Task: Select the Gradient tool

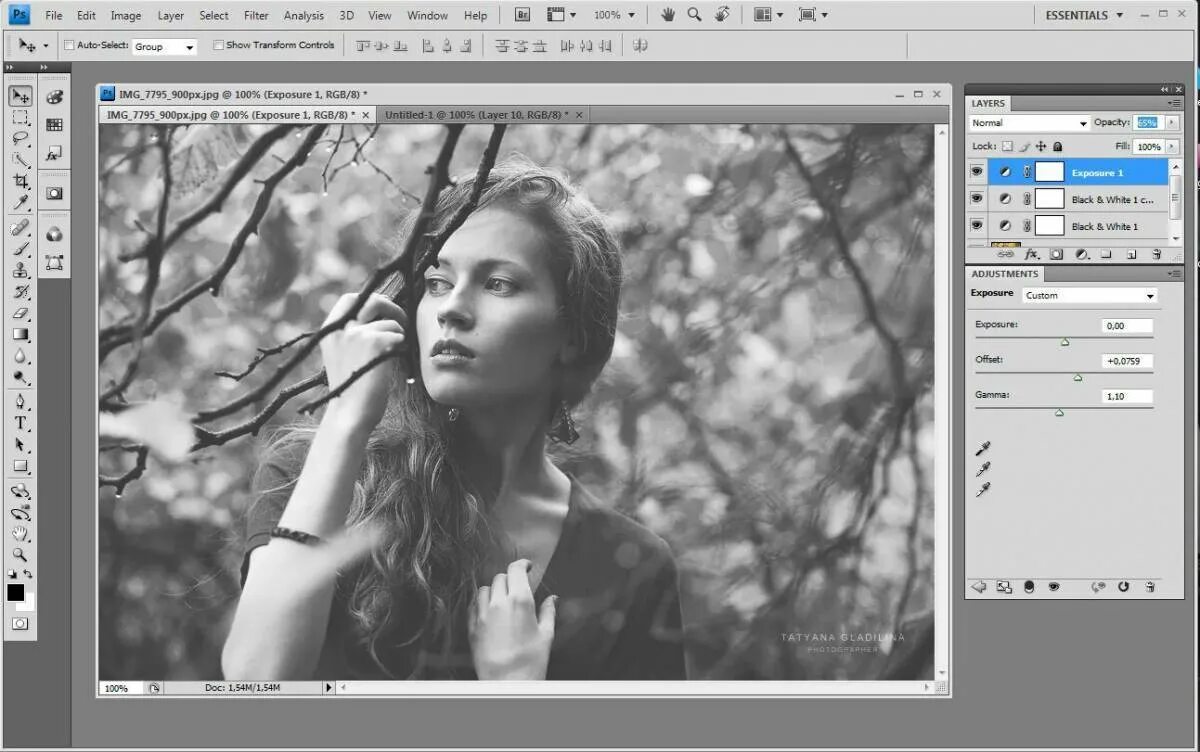Action: [20, 335]
